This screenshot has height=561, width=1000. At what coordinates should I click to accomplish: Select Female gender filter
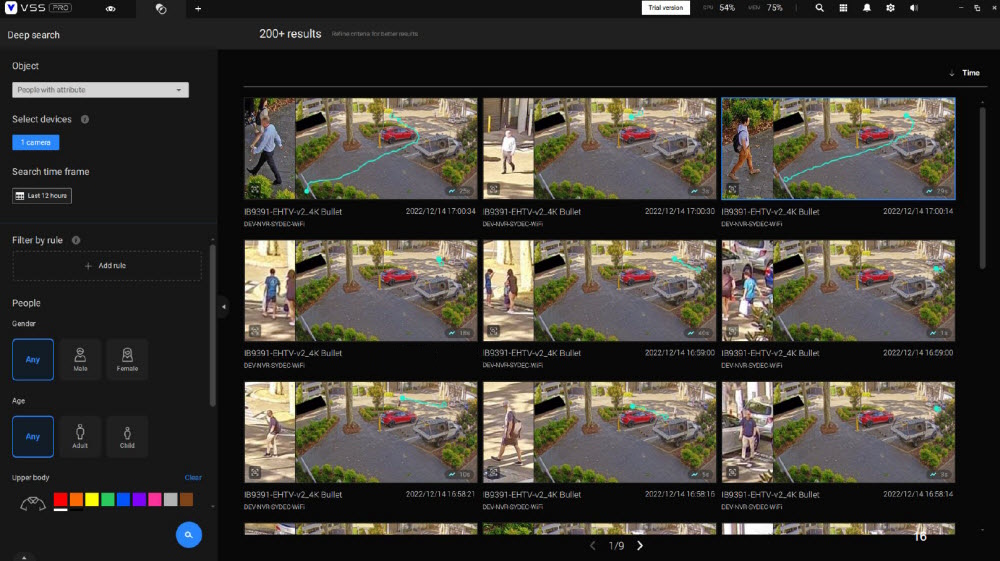[x=127, y=359]
